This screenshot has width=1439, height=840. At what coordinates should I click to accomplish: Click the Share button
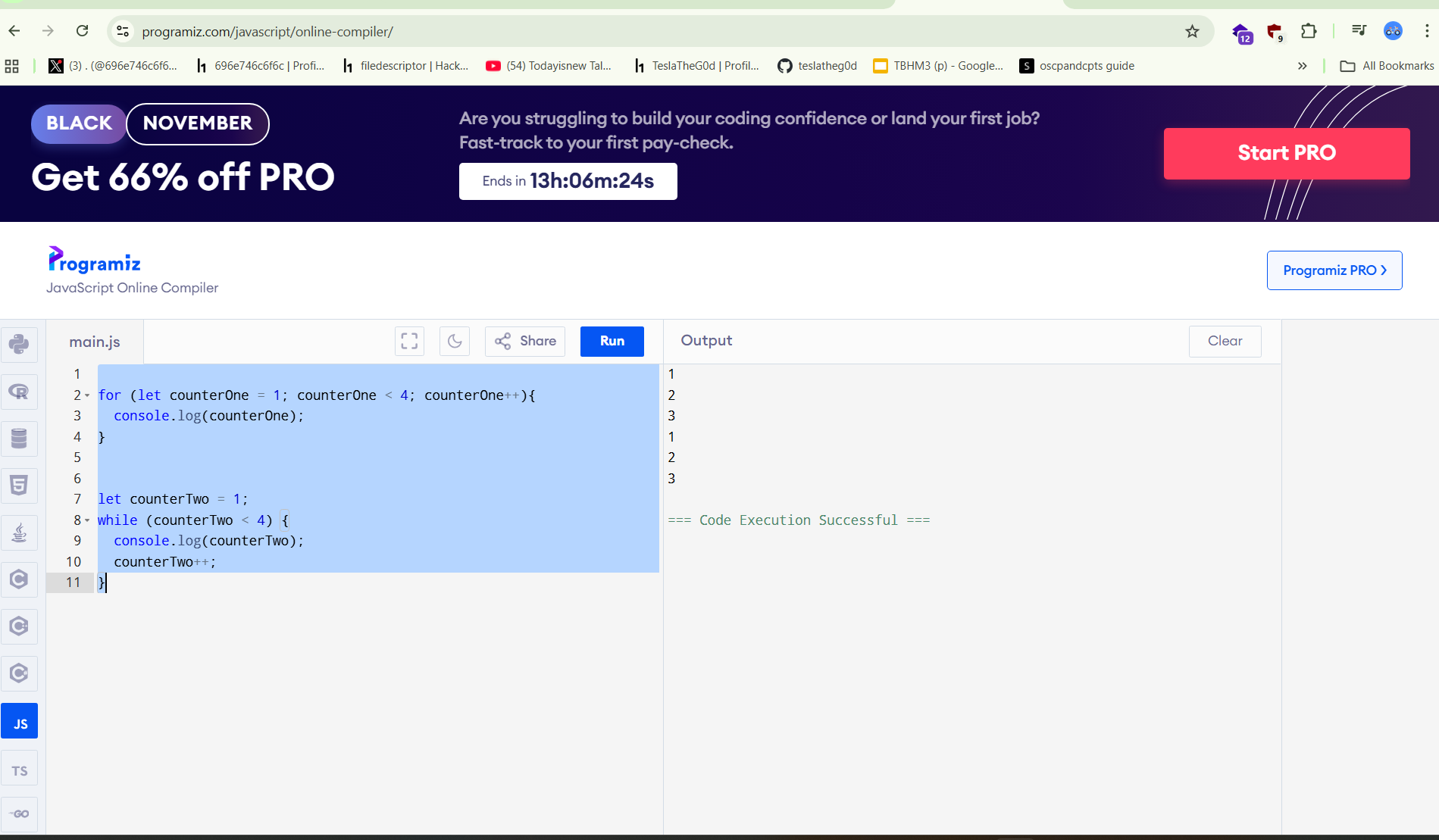(525, 341)
